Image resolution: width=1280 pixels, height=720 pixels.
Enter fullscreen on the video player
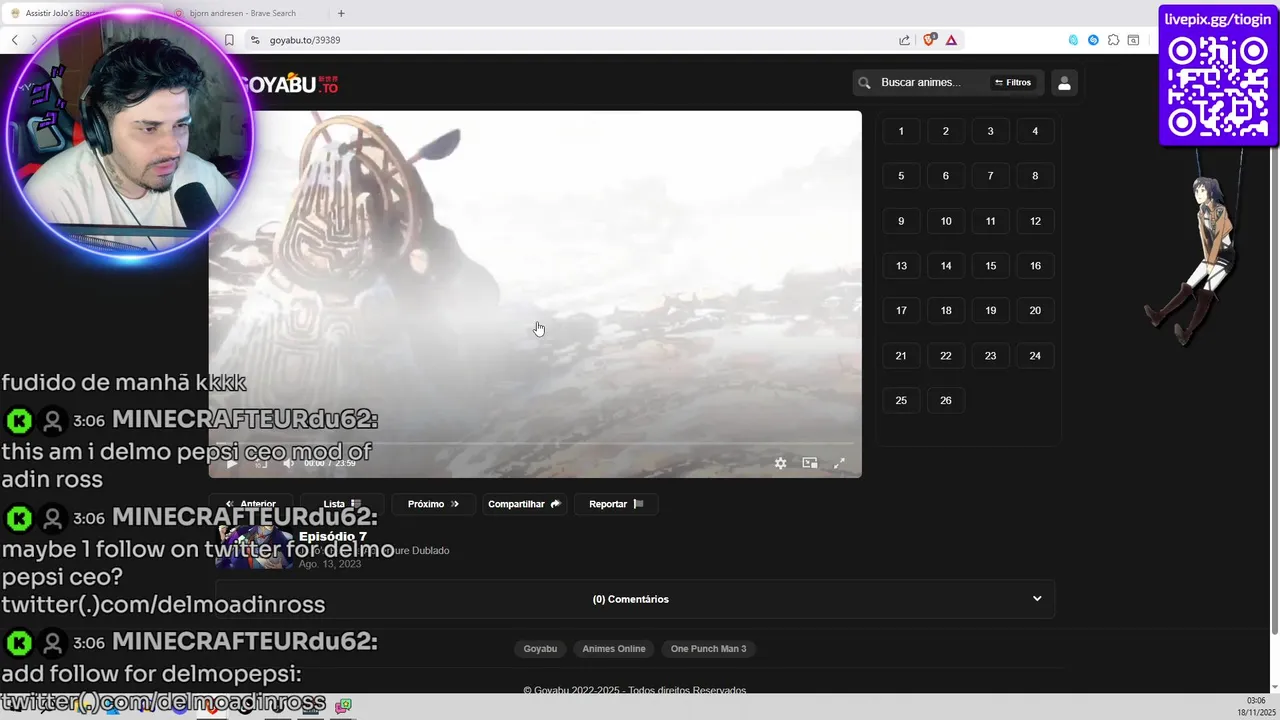click(840, 463)
